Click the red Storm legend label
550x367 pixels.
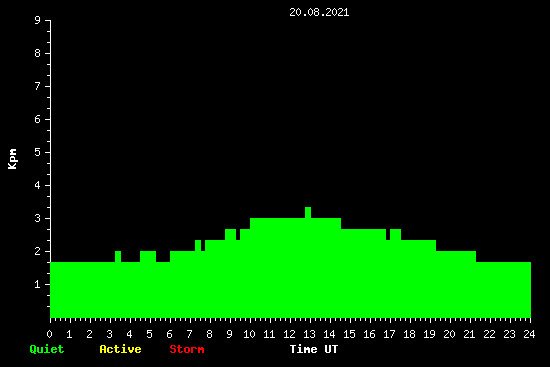click(x=187, y=349)
